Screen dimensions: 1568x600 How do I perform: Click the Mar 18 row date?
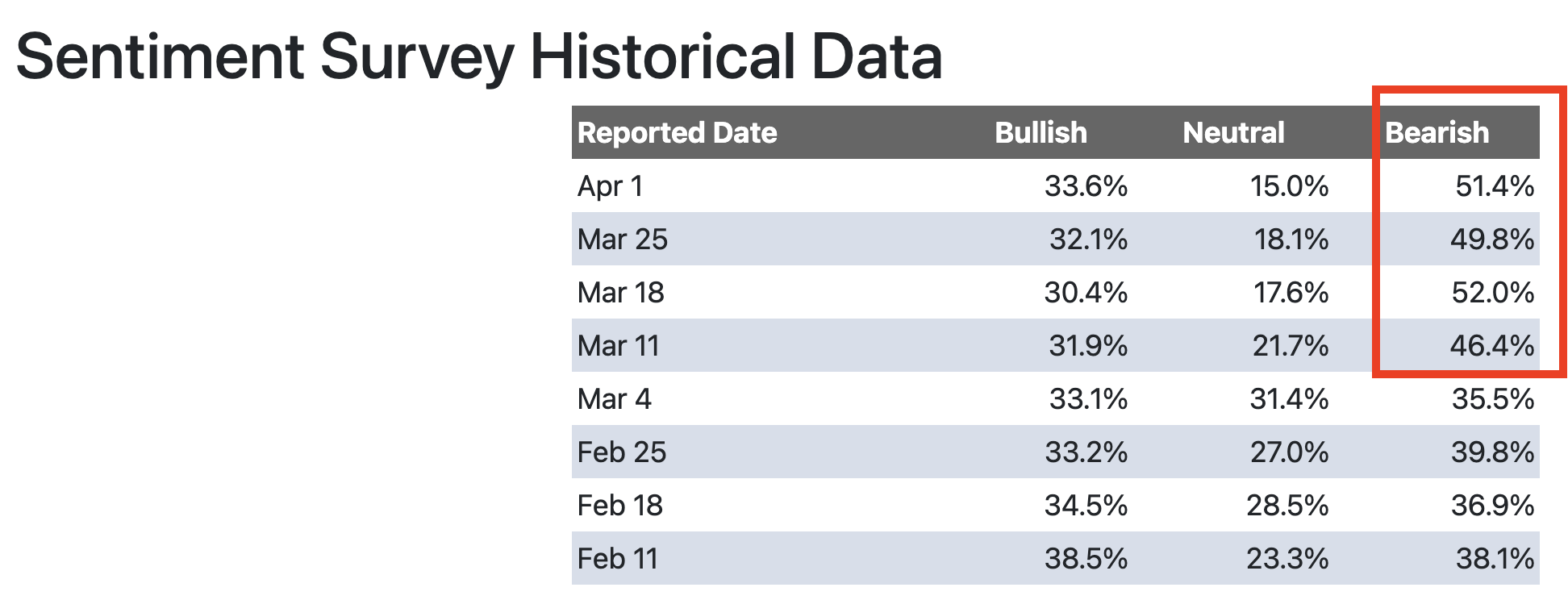point(621,293)
